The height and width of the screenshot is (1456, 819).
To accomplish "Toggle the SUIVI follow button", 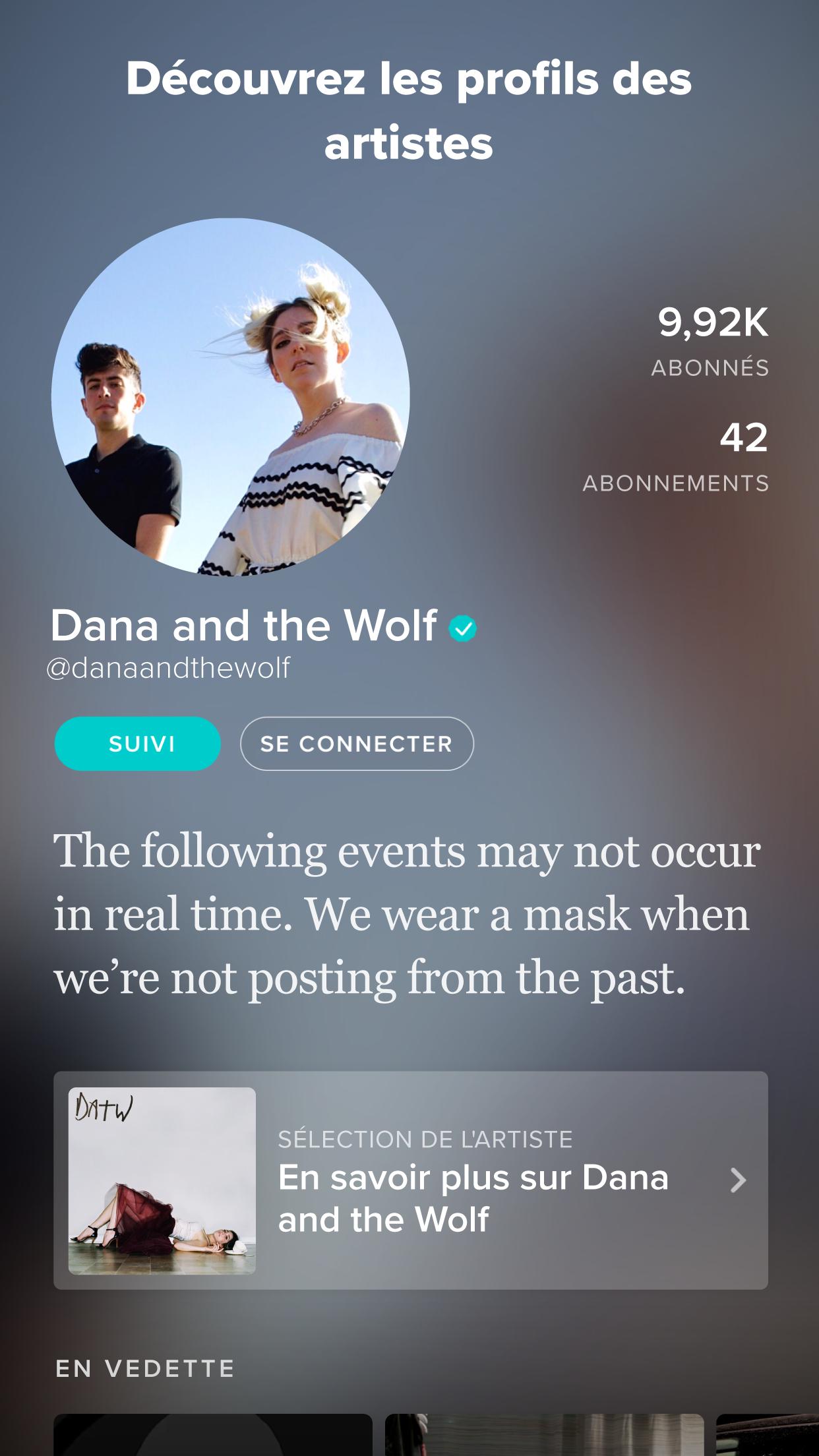I will [137, 743].
